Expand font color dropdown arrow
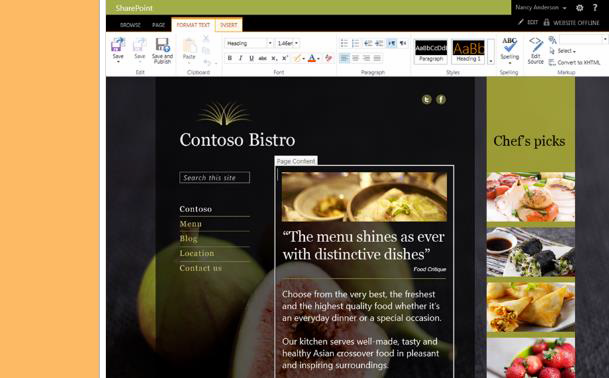Screen dimensions: 609x378 tap(318, 59)
